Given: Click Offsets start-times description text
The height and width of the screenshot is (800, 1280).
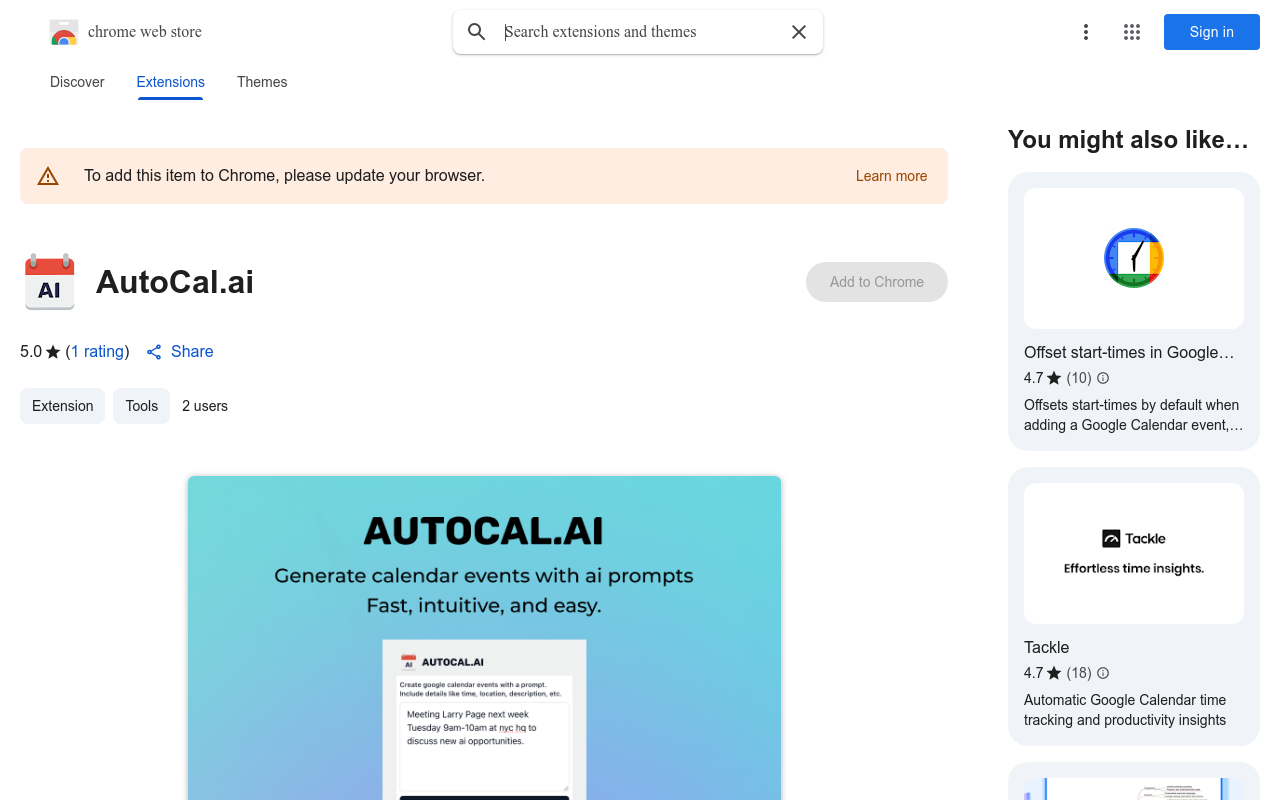Looking at the screenshot, I should pyautogui.click(x=1133, y=415).
